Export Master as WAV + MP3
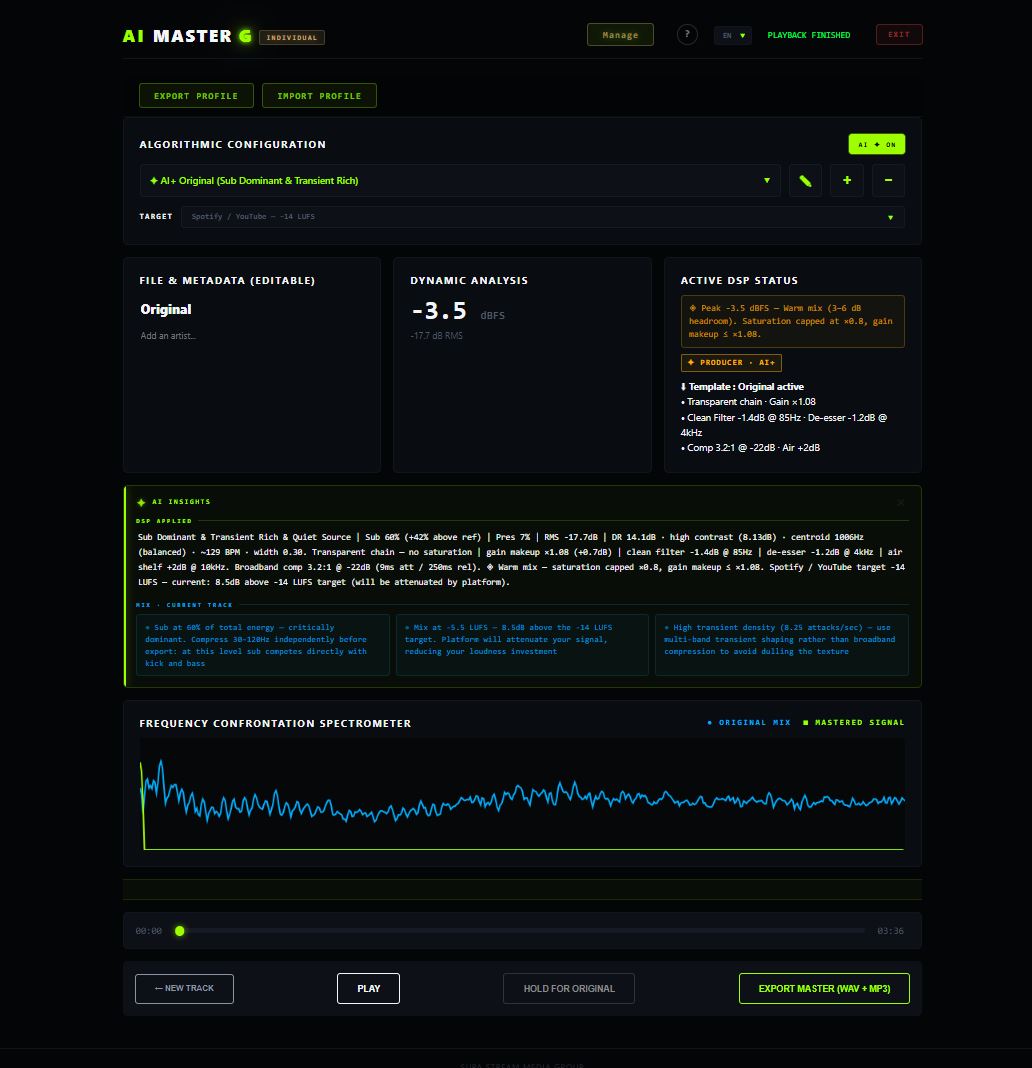Viewport: 1032px width, 1068px height. (x=824, y=988)
